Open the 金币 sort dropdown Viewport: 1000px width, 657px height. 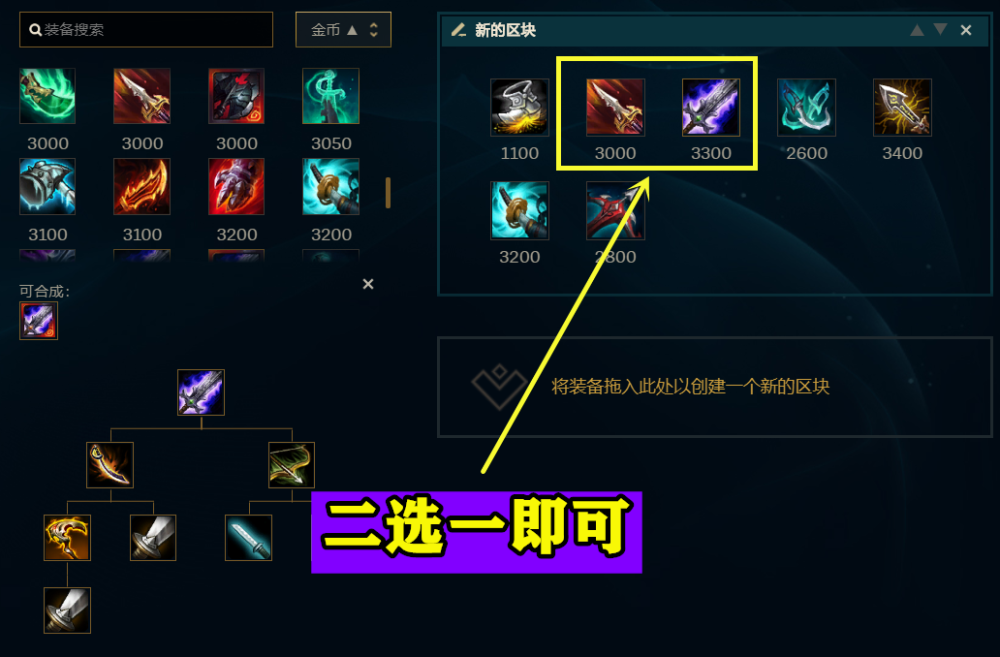(x=343, y=29)
